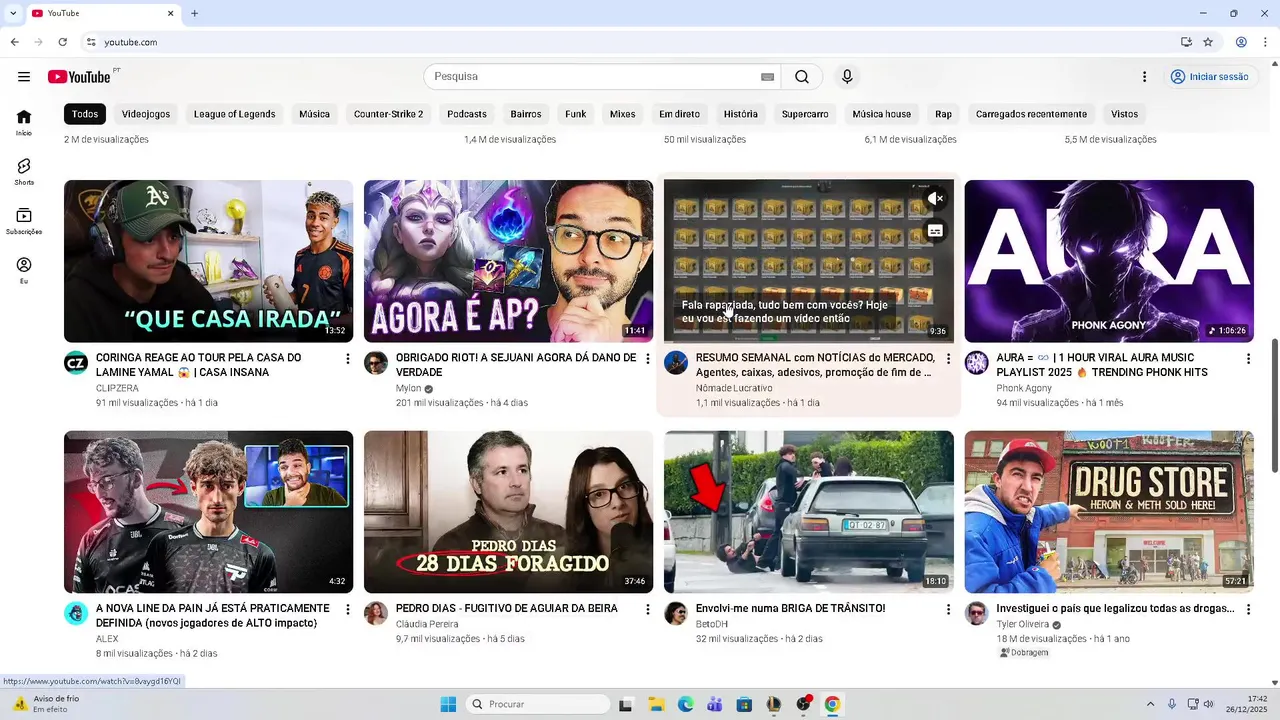Select the Counter-Strike 2 filter chip
The height and width of the screenshot is (720, 1280).
click(x=388, y=114)
